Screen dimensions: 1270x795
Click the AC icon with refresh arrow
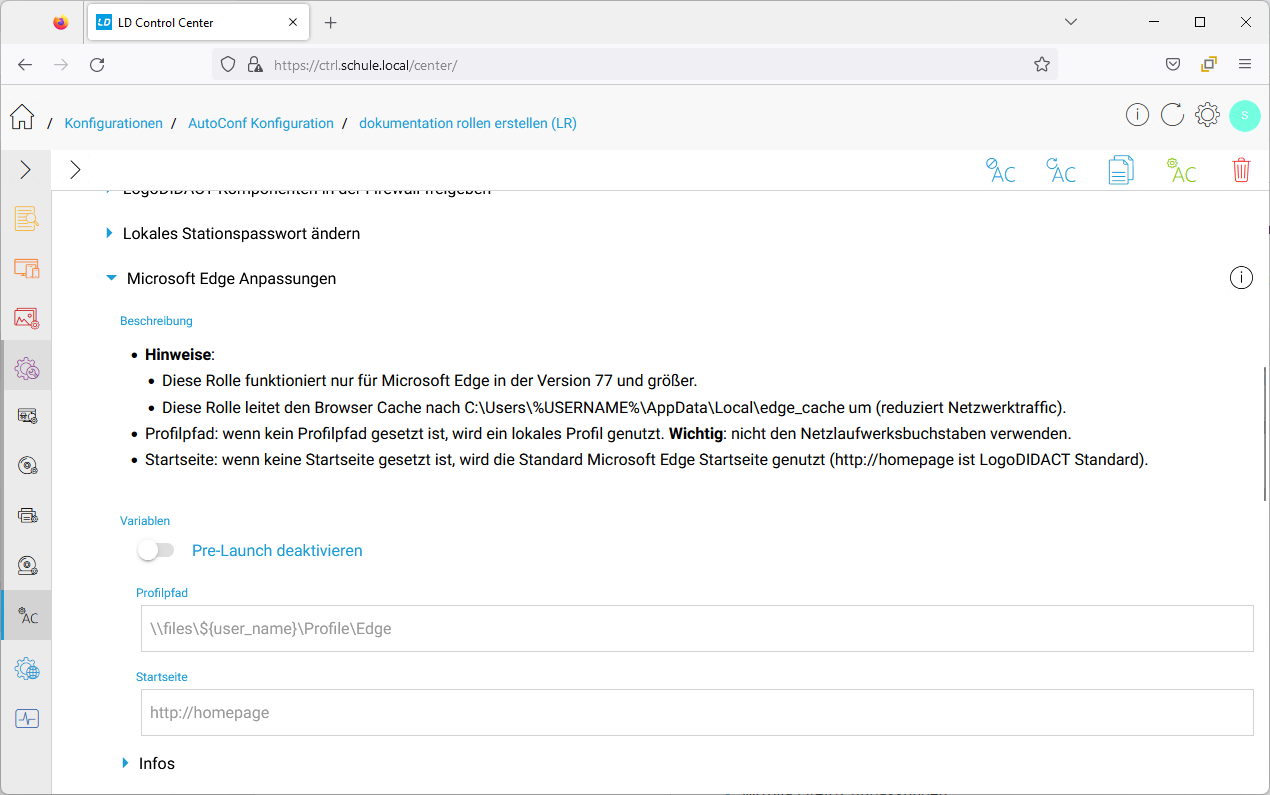pyautogui.click(x=1060, y=170)
